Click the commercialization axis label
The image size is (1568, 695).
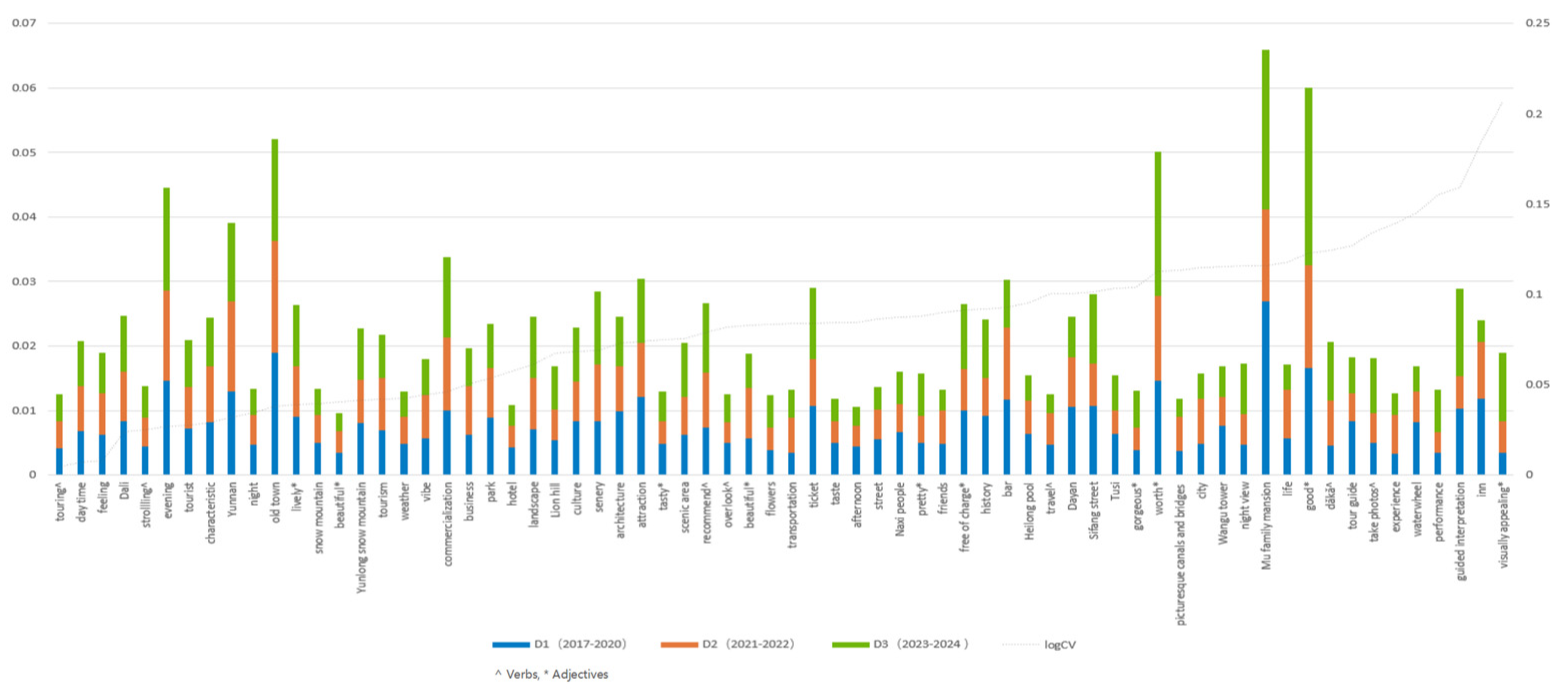pyautogui.click(x=448, y=524)
